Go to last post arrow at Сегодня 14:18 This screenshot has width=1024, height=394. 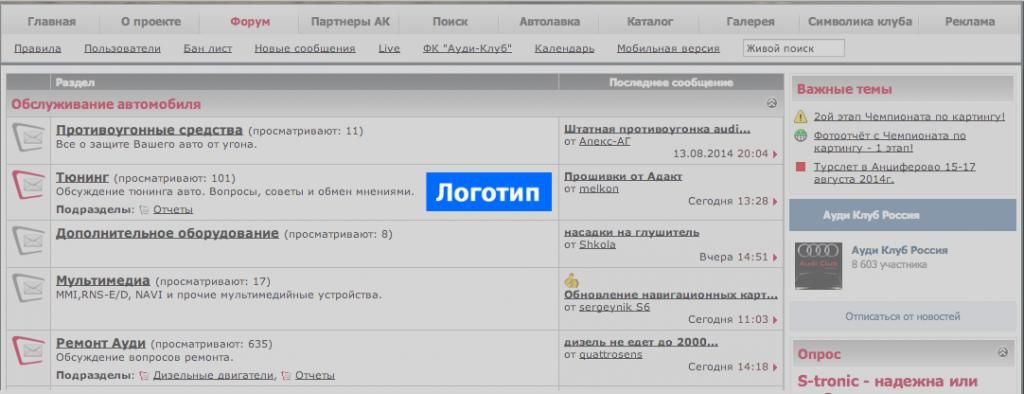(775, 368)
